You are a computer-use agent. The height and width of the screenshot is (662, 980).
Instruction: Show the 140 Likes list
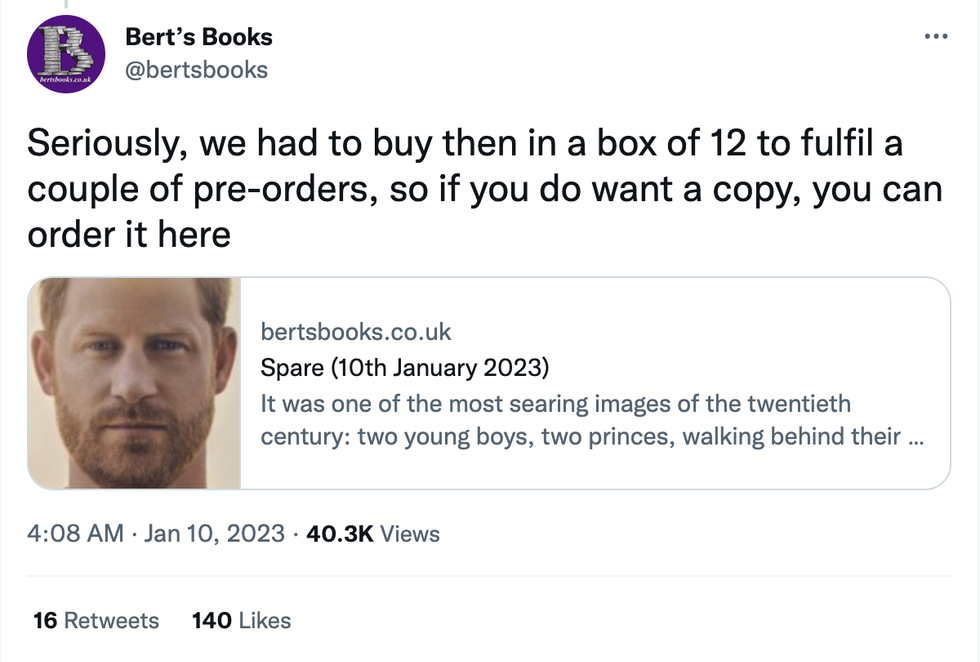click(x=241, y=621)
